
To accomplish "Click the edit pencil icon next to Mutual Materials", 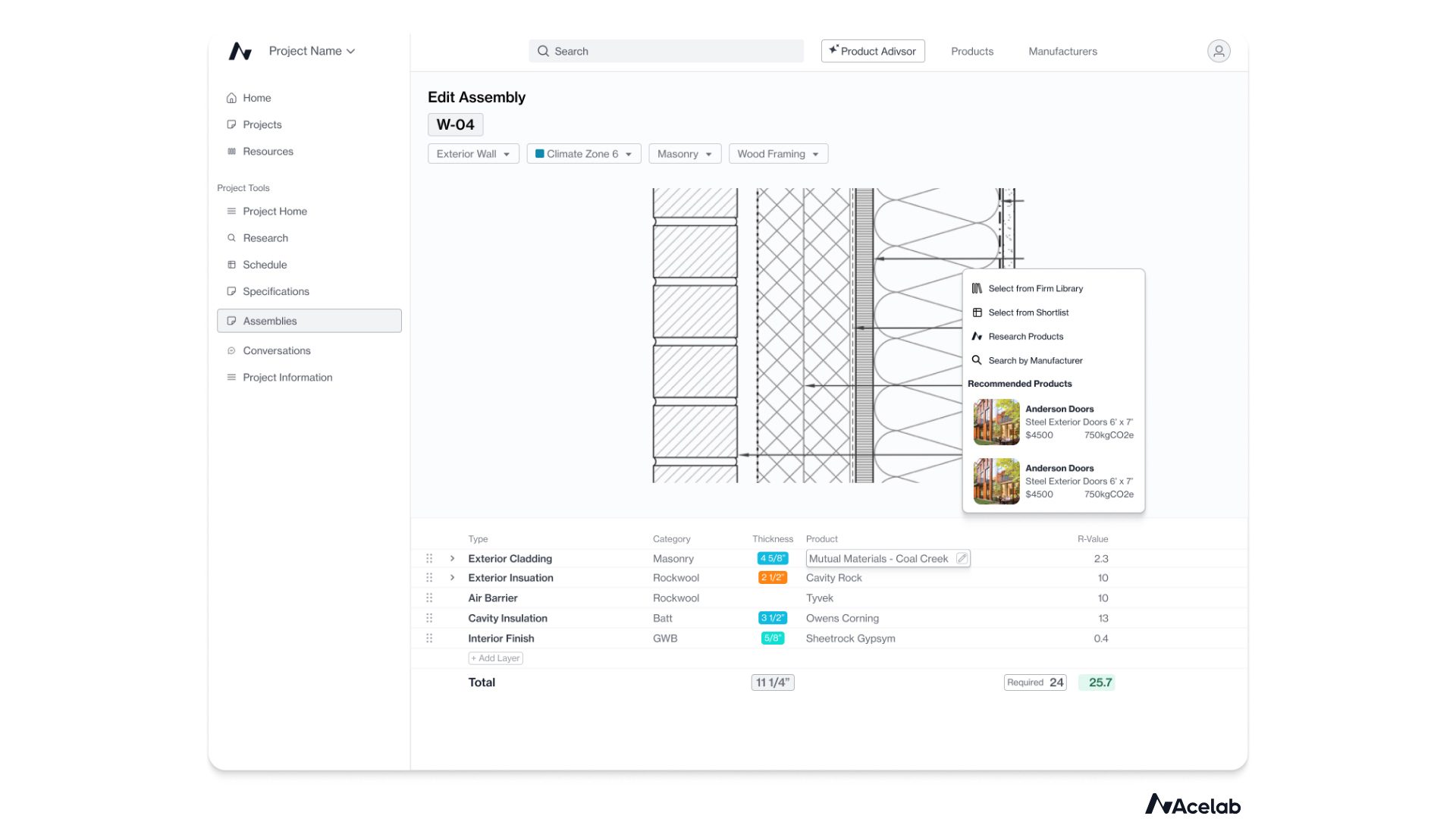I will coord(962,558).
